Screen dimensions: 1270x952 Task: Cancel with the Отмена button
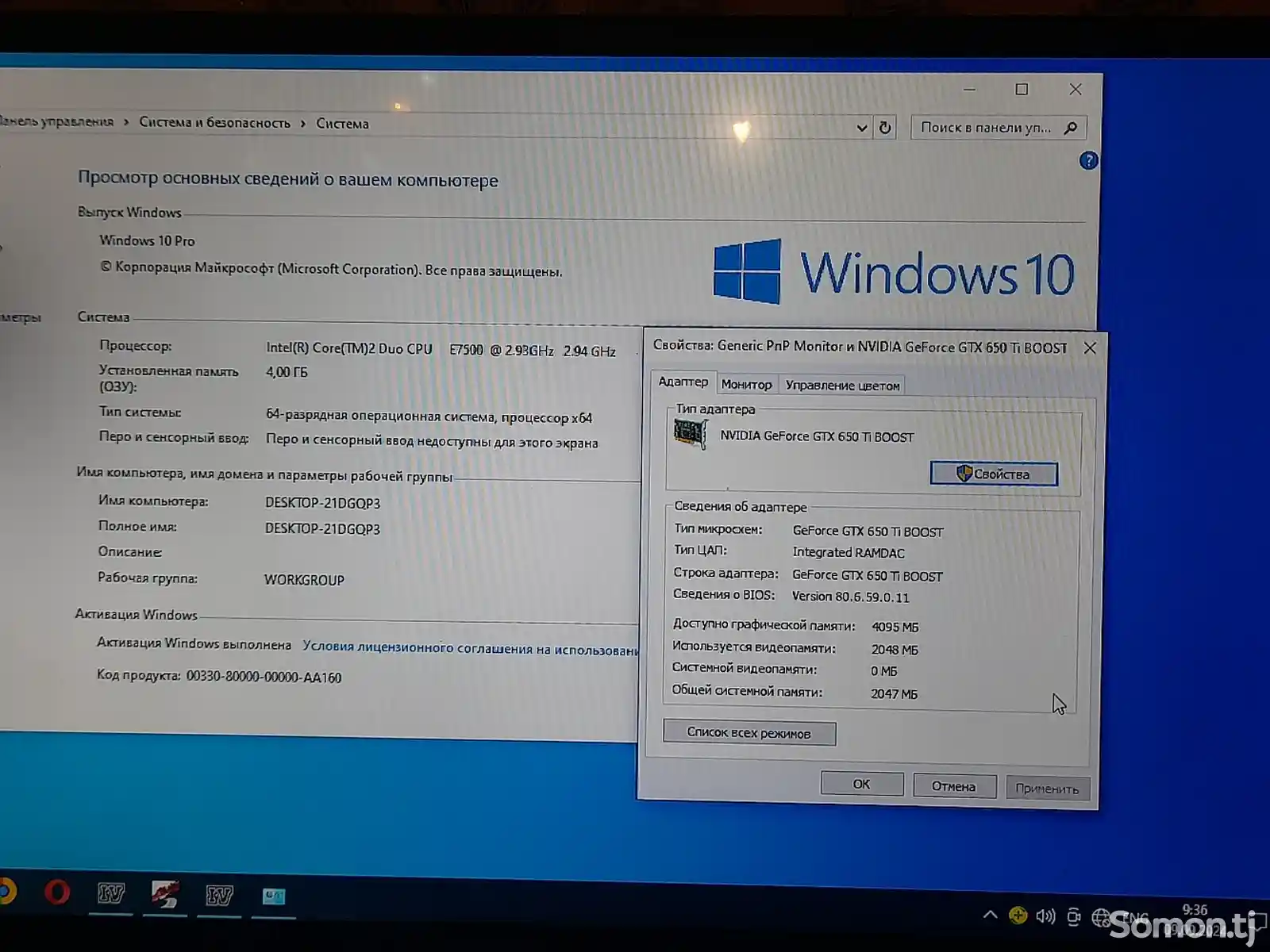point(953,786)
